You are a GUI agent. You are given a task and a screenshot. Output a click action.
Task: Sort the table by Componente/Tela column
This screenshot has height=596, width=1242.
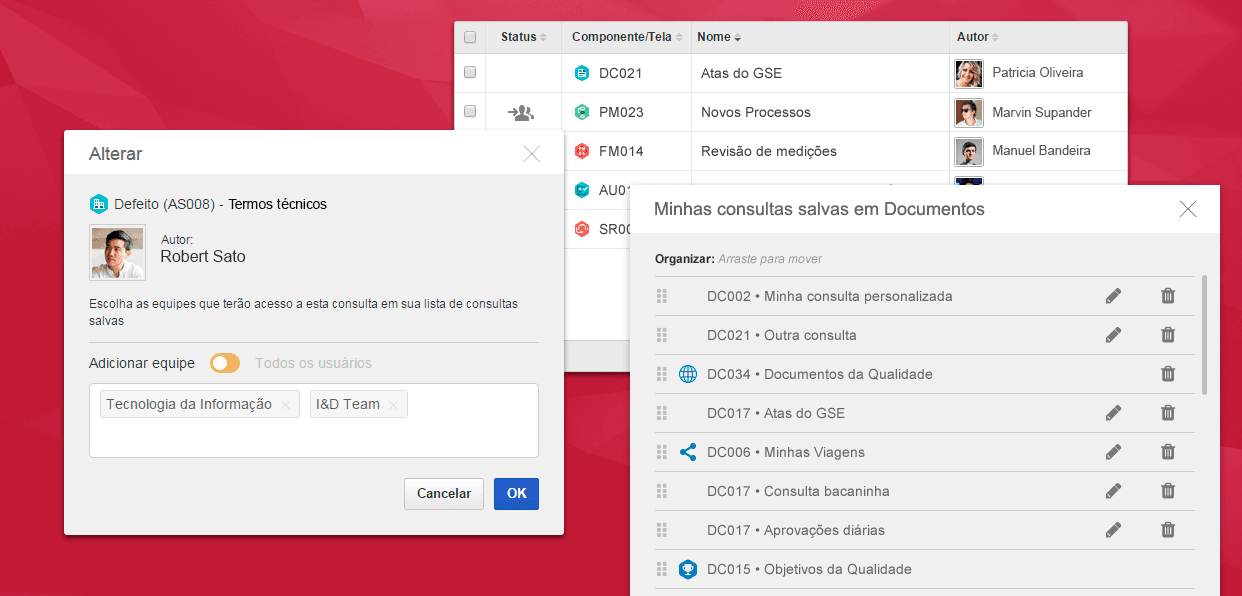tap(627, 37)
